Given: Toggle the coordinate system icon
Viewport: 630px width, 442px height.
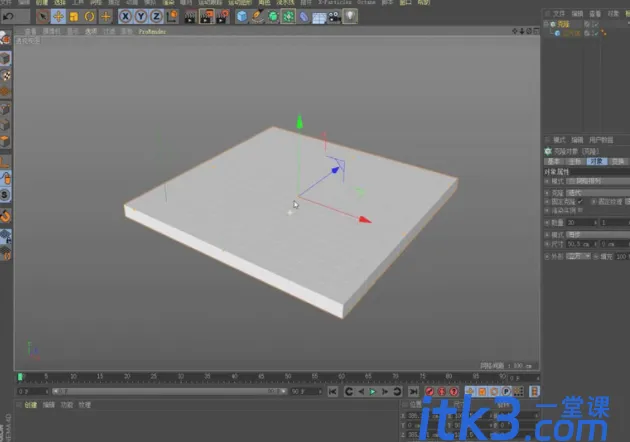Looking at the screenshot, I should [x=172, y=16].
